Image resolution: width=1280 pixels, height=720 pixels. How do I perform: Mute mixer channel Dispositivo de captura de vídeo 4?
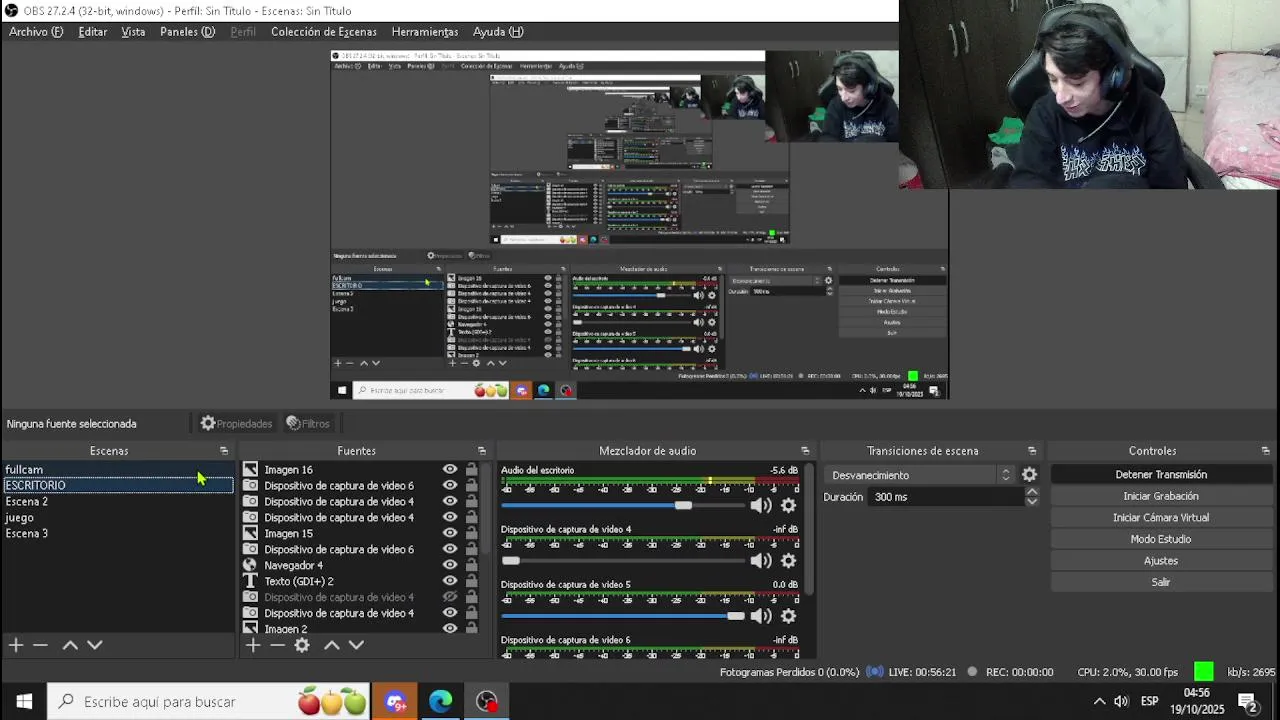(x=761, y=561)
